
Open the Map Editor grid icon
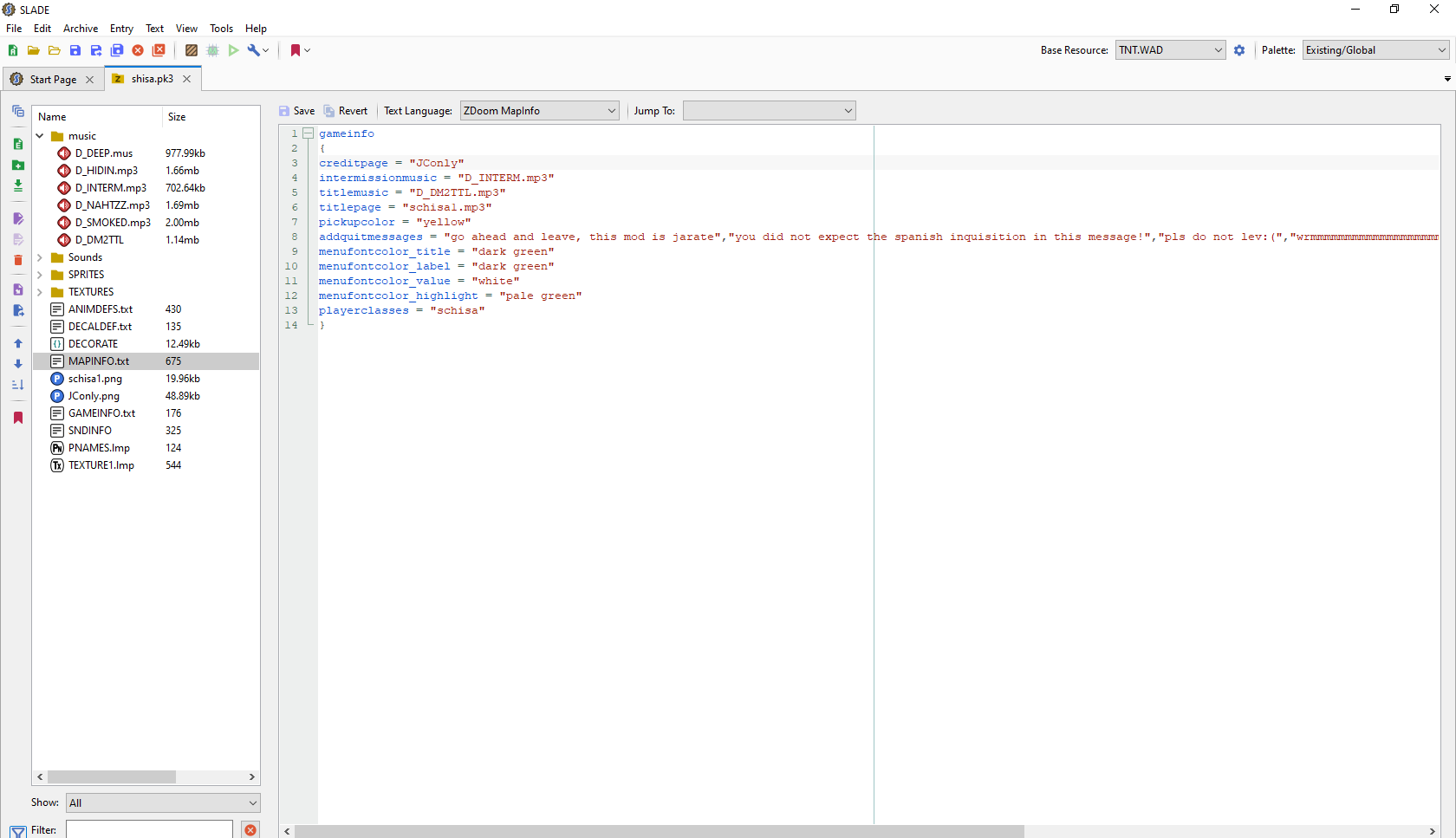tap(212, 50)
